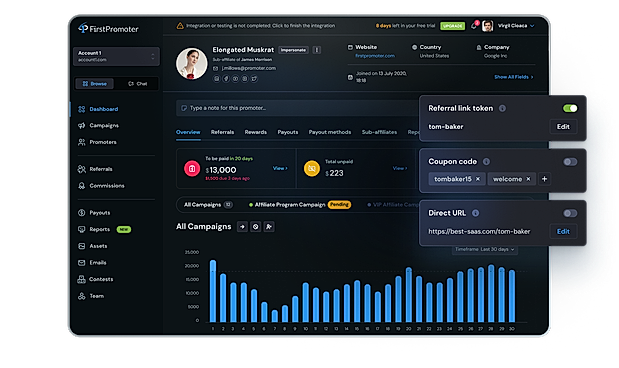Click the arrow button beside All Campaigns heading

pyautogui.click(x=242, y=227)
